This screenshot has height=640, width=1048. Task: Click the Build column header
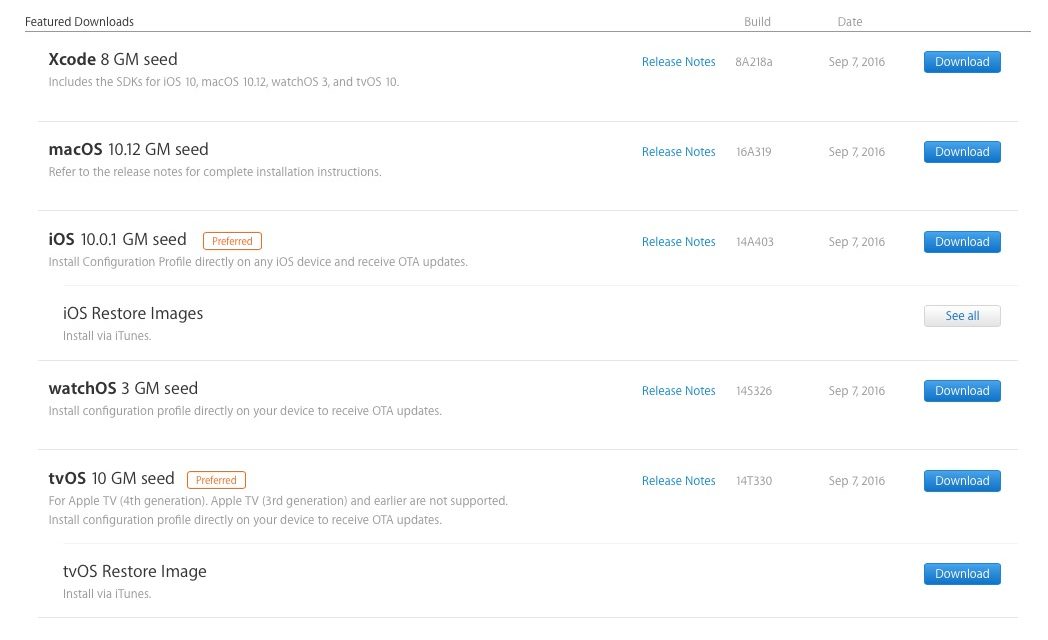(757, 21)
